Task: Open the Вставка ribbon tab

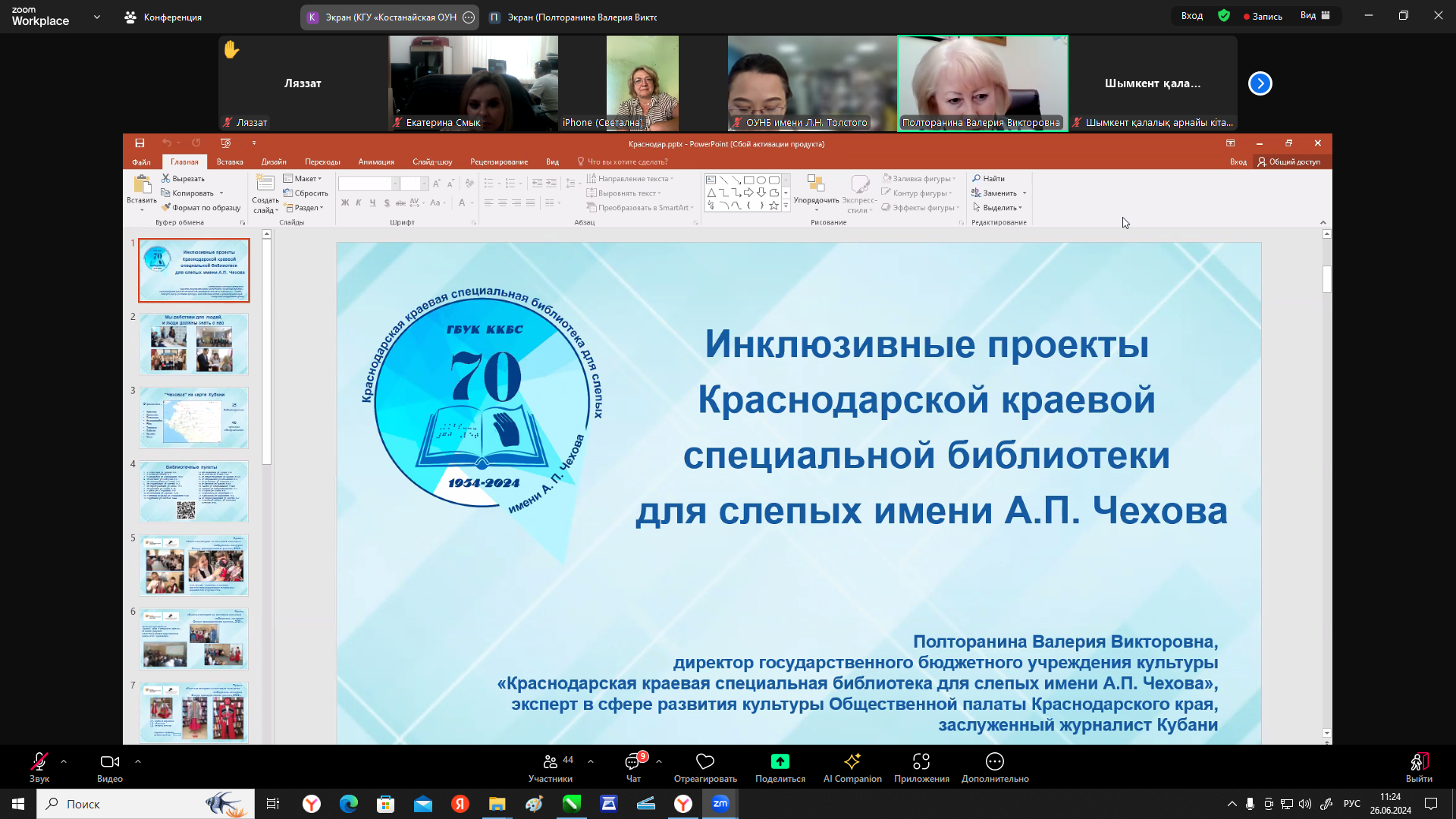Action: [230, 162]
